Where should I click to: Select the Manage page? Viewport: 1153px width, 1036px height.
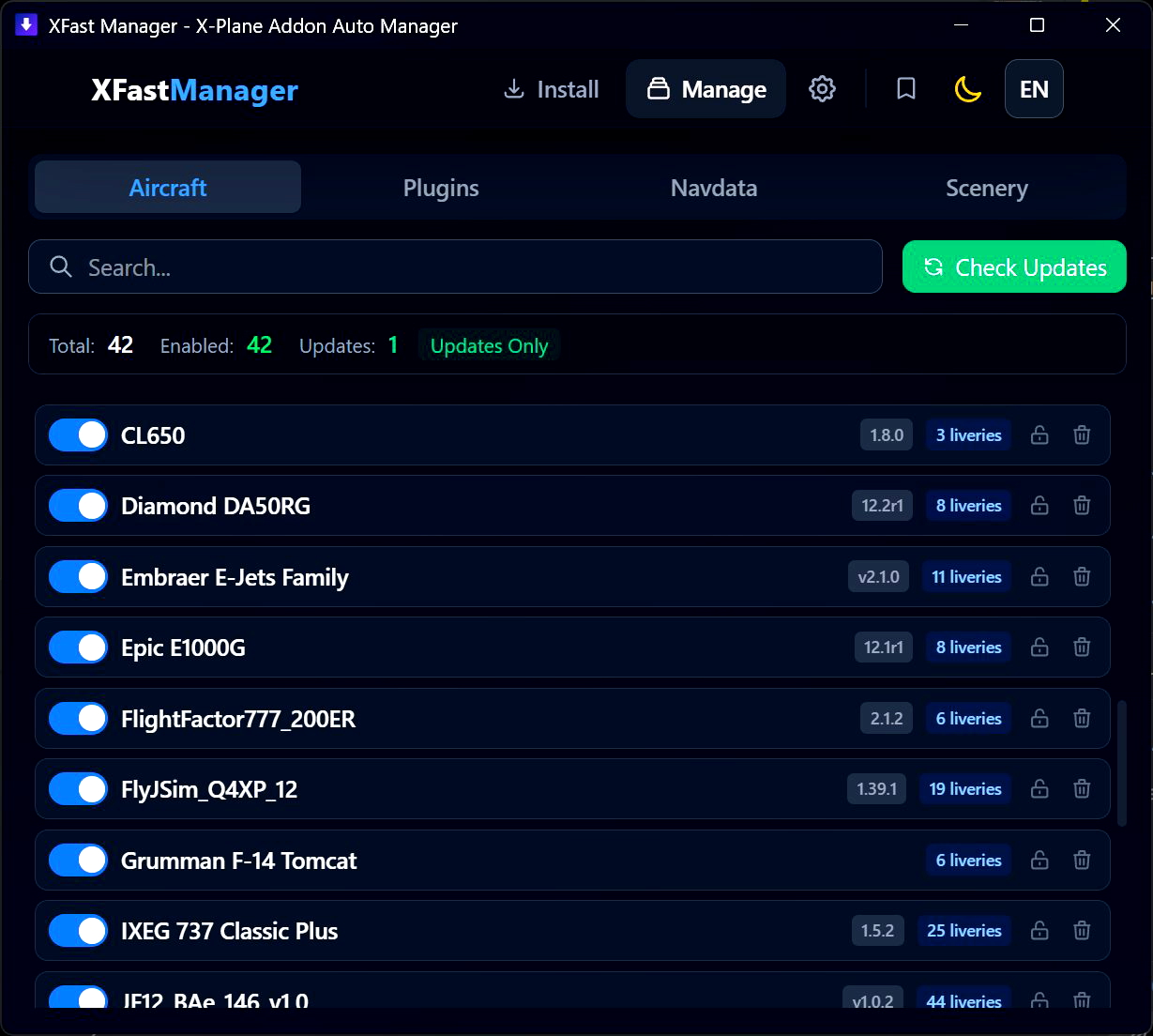(x=706, y=89)
